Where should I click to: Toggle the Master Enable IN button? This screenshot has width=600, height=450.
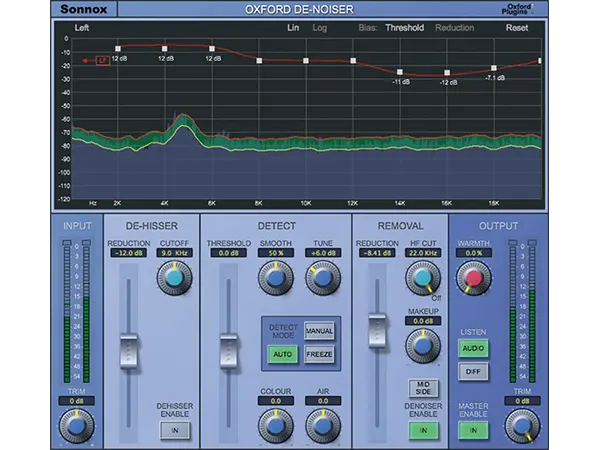tap(473, 430)
